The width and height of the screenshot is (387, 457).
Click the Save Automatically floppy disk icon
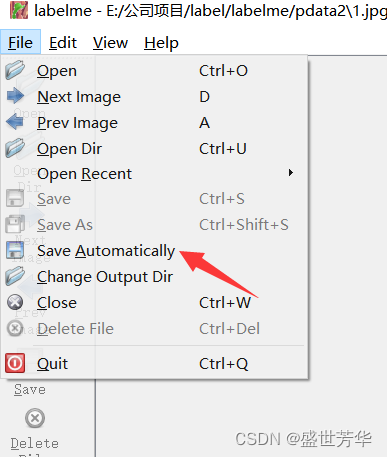(15, 251)
